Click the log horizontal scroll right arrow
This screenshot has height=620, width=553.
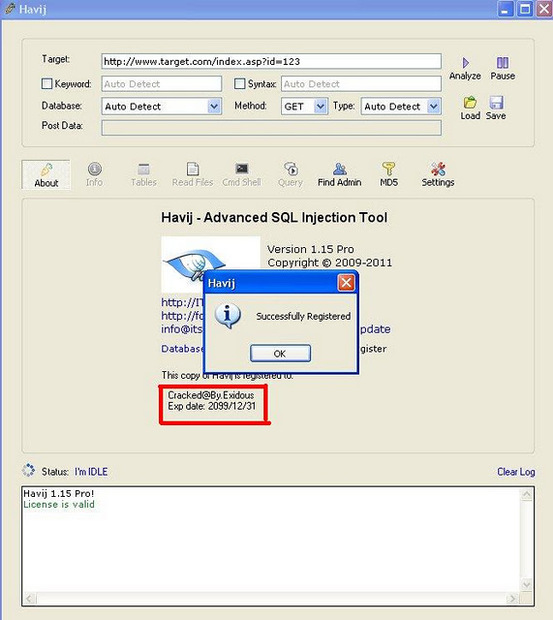(512, 599)
